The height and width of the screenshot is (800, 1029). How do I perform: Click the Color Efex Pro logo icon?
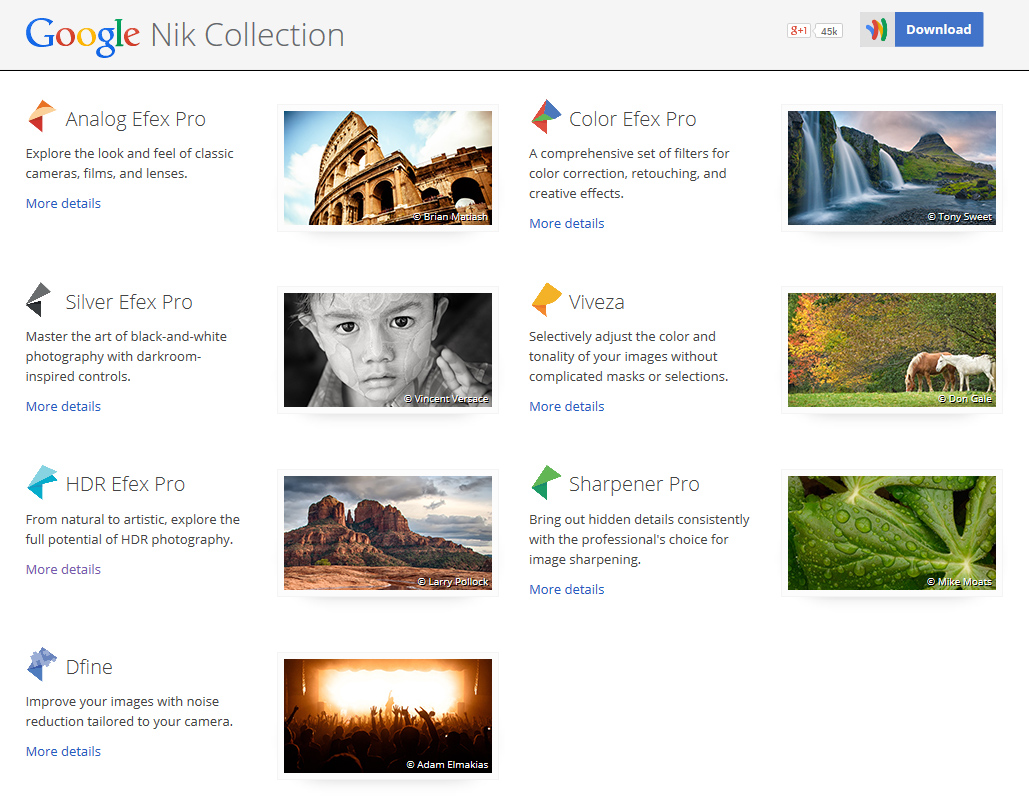545,117
